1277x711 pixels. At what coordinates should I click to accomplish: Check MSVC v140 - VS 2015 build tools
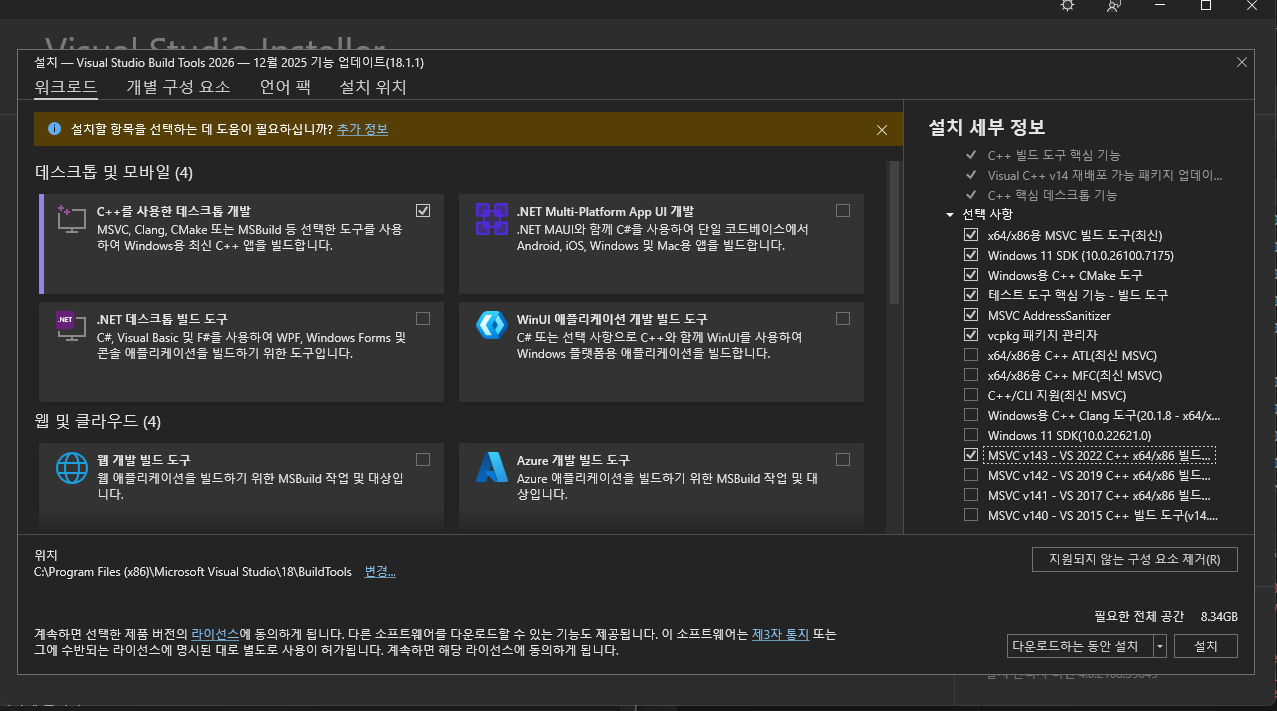(x=971, y=515)
